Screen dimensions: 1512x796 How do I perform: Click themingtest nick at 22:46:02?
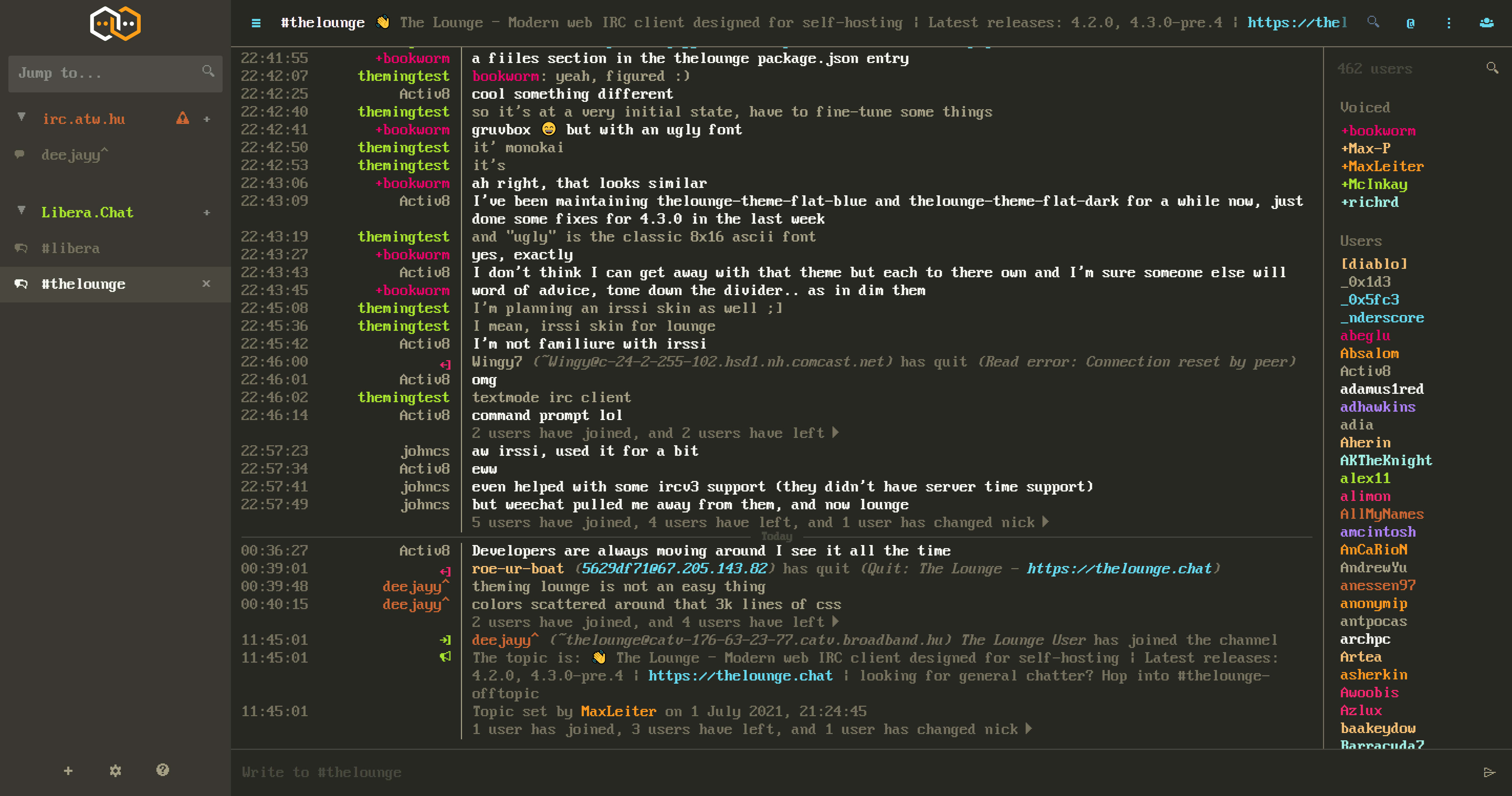404,397
